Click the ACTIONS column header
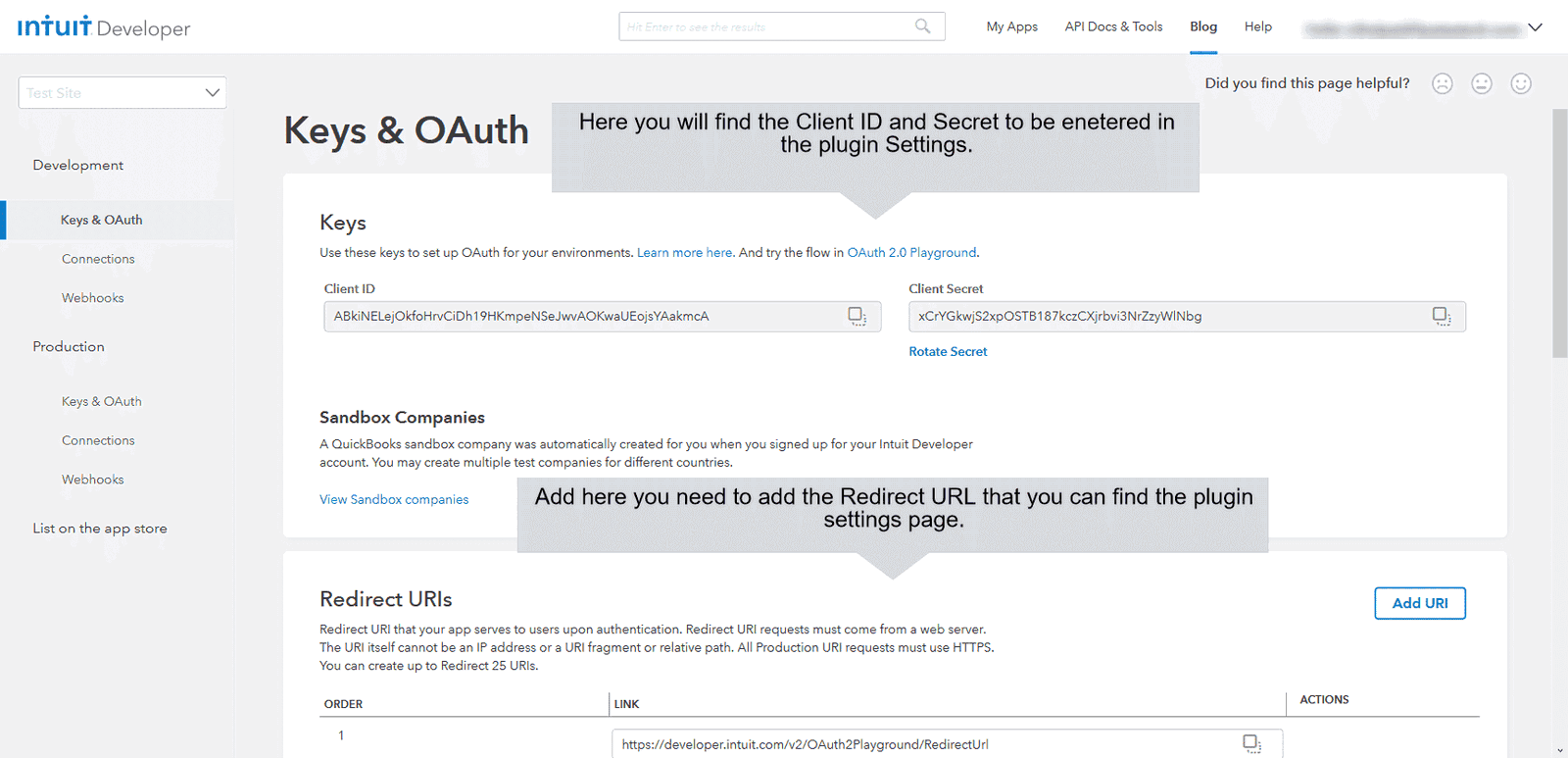 click(1324, 699)
